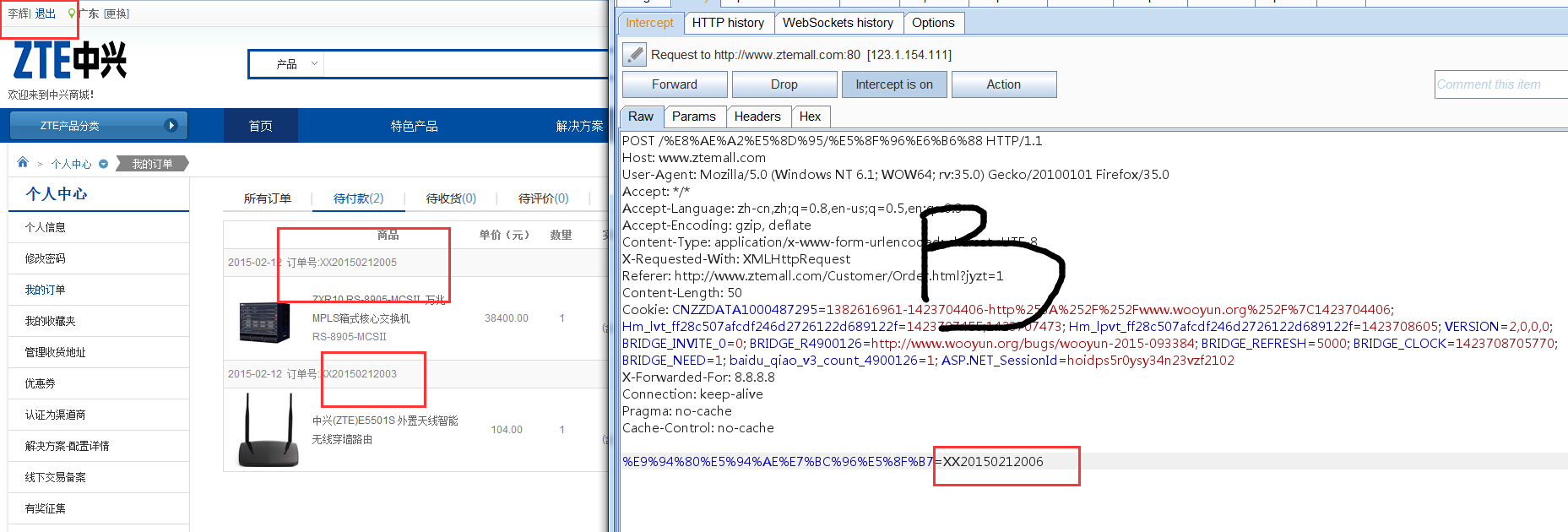The image size is (1568, 532).
Task: Open the 解决方案 navigation item
Action: click(579, 126)
